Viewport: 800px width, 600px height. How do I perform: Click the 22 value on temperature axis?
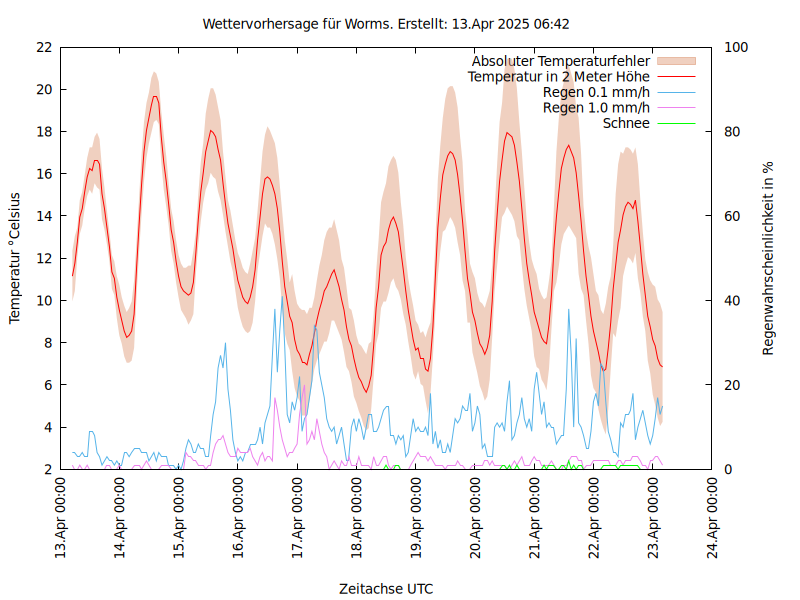pyautogui.click(x=44, y=47)
